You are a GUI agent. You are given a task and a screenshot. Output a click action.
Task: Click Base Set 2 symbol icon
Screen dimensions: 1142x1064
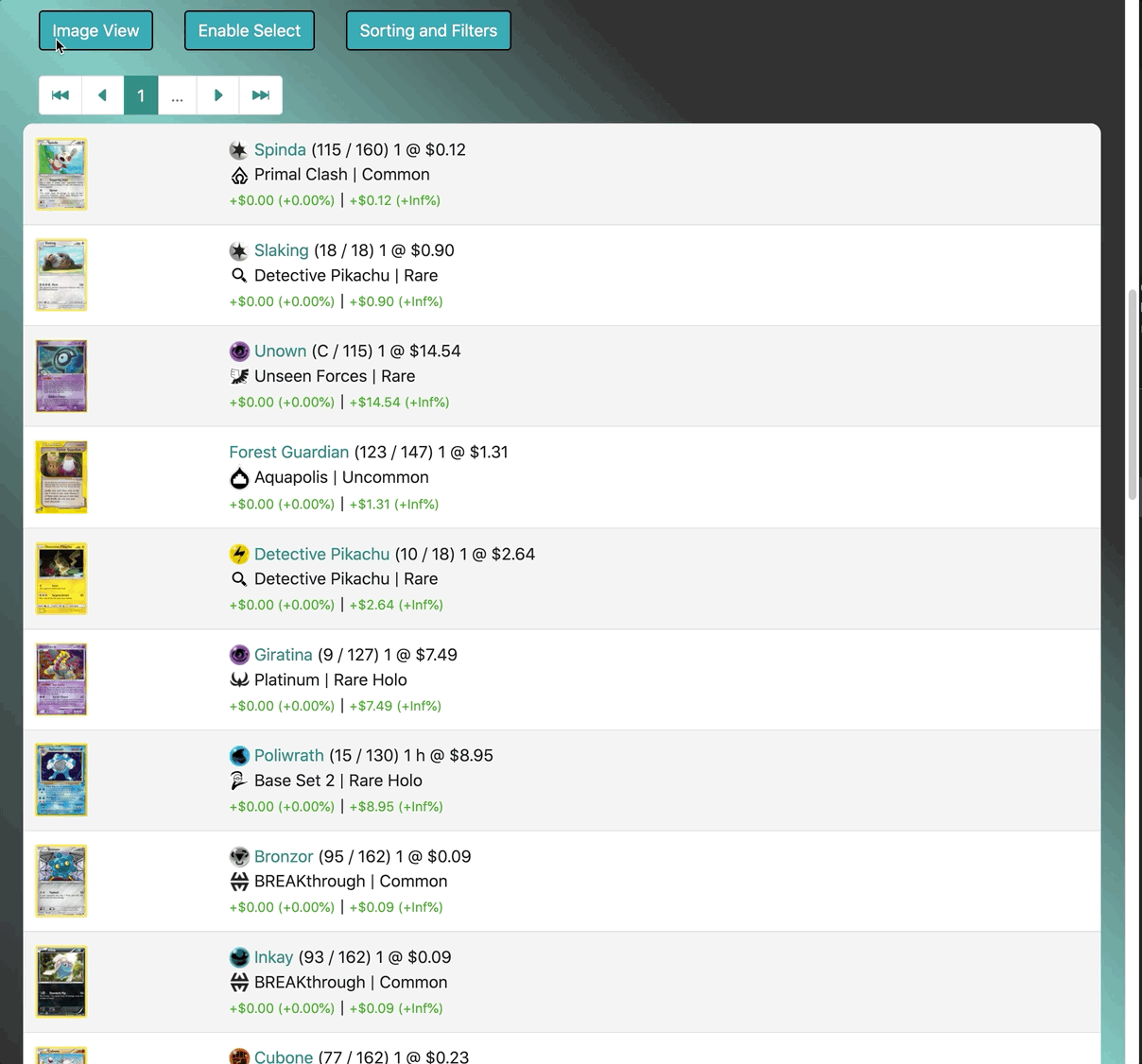pyautogui.click(x=238, y=781)
